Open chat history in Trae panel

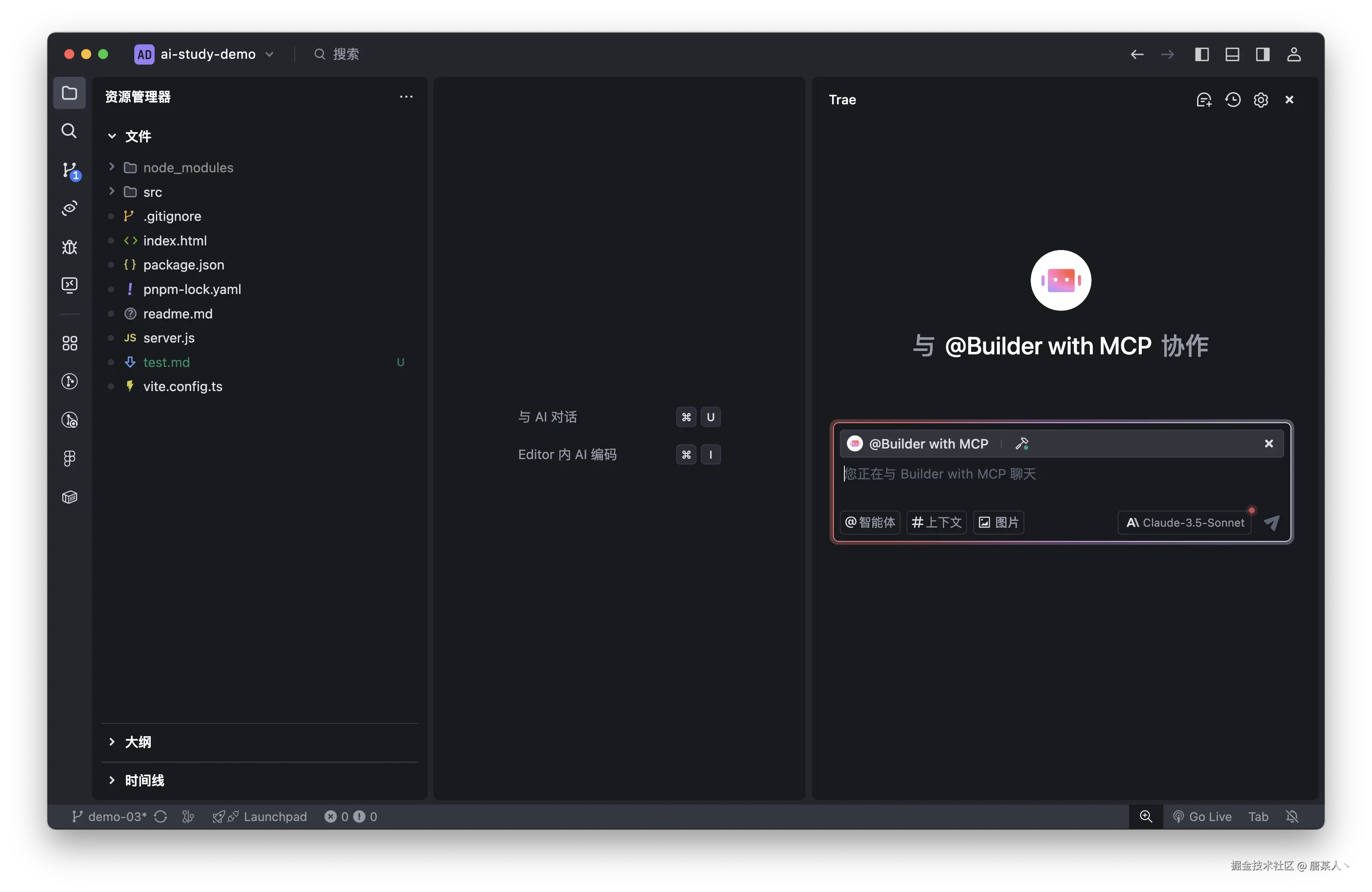coord(1233,100)
